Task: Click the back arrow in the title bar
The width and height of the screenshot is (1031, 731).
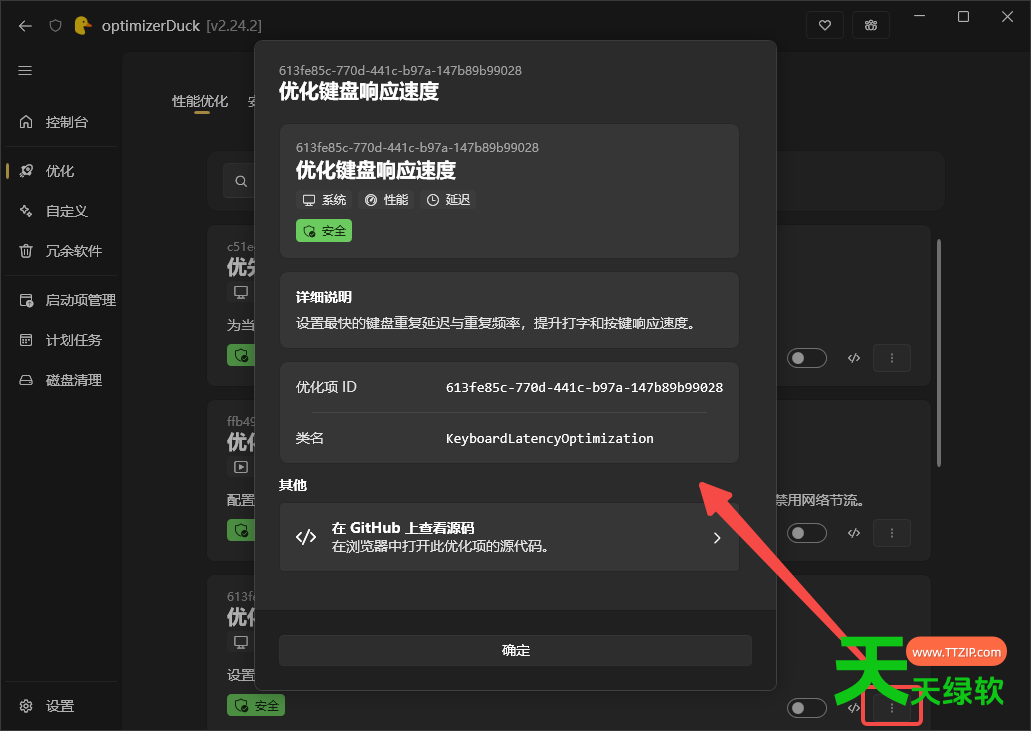Action: pyautogui.click(x=25, y=26)
